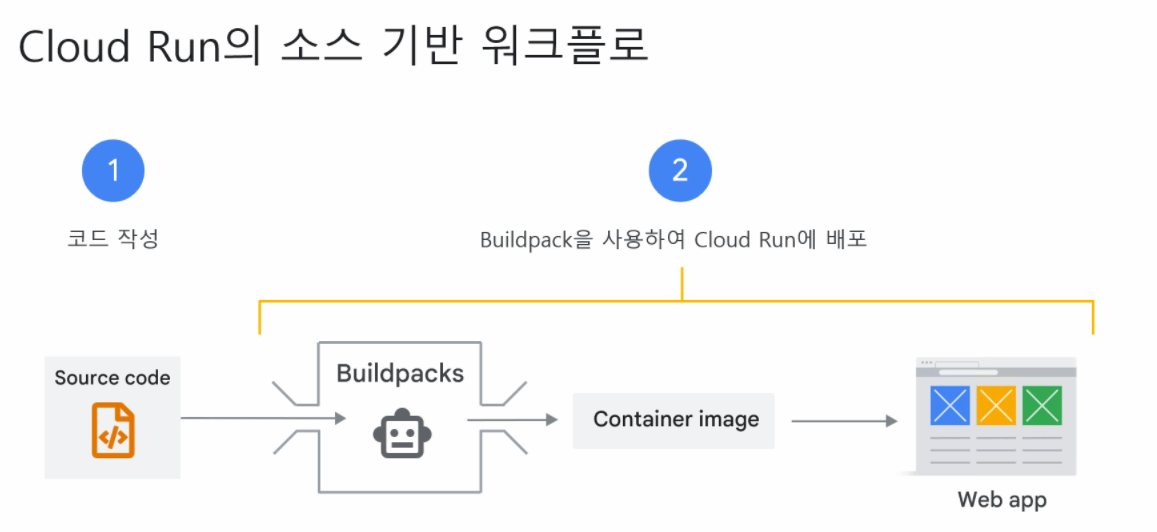Click the arrow from Source code to Buildpacks

click(x=263, y=418)
